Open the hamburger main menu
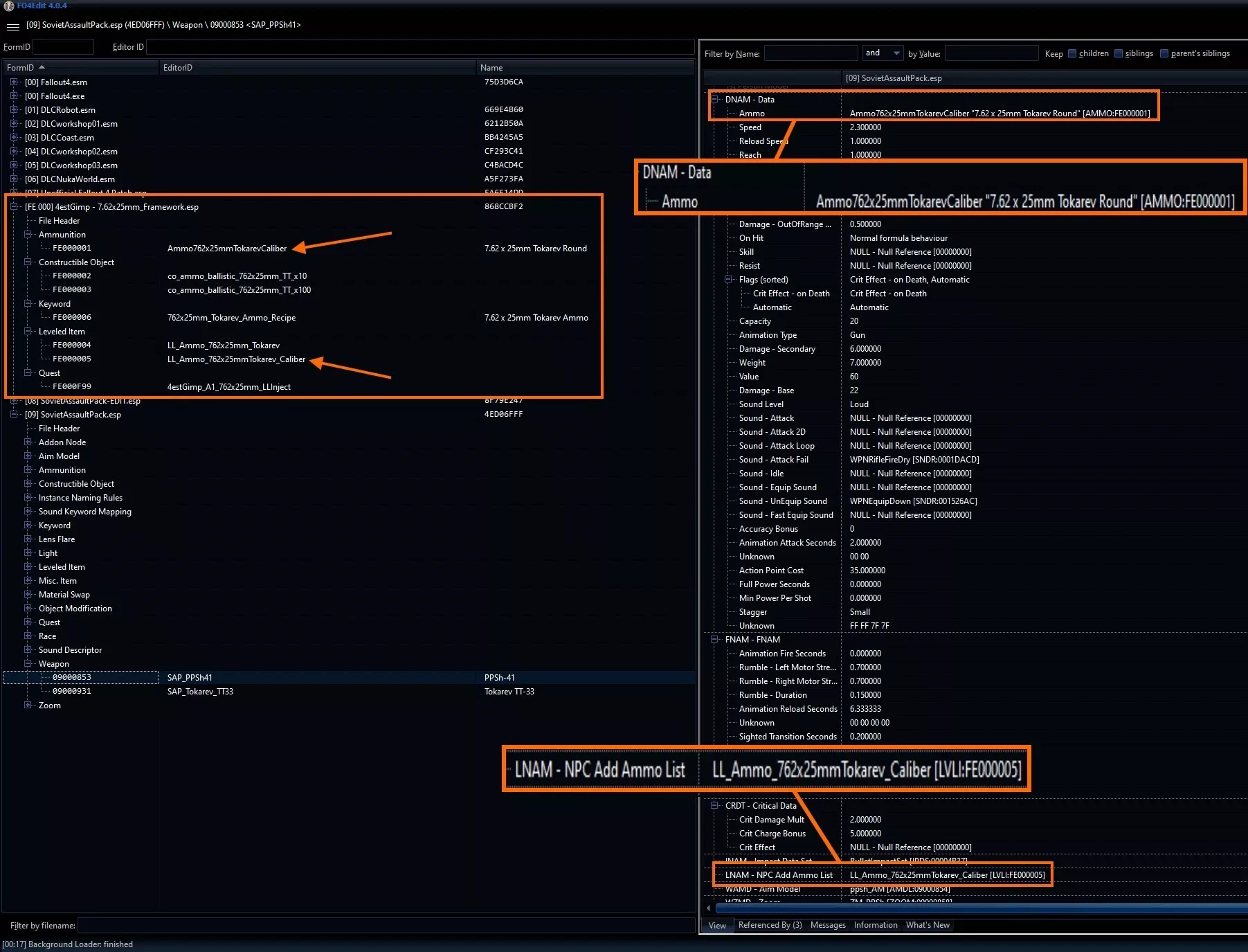Viewport: 1248px width, 952px height. pos(12,26)
